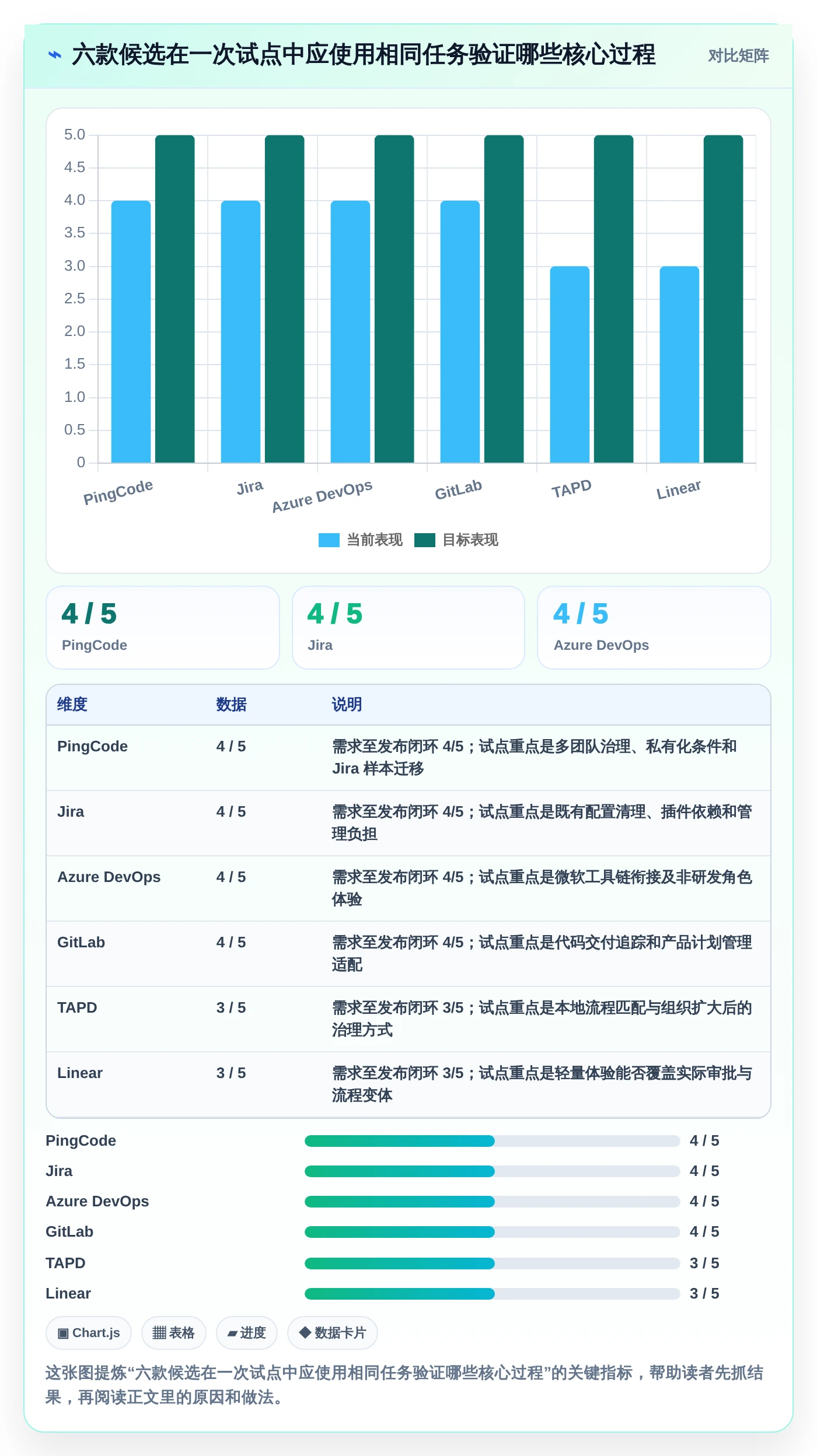The height and width of the screenshot is (1456, 817).
Task: Click the Jira dark green target bar
Action: coord(285,299)
